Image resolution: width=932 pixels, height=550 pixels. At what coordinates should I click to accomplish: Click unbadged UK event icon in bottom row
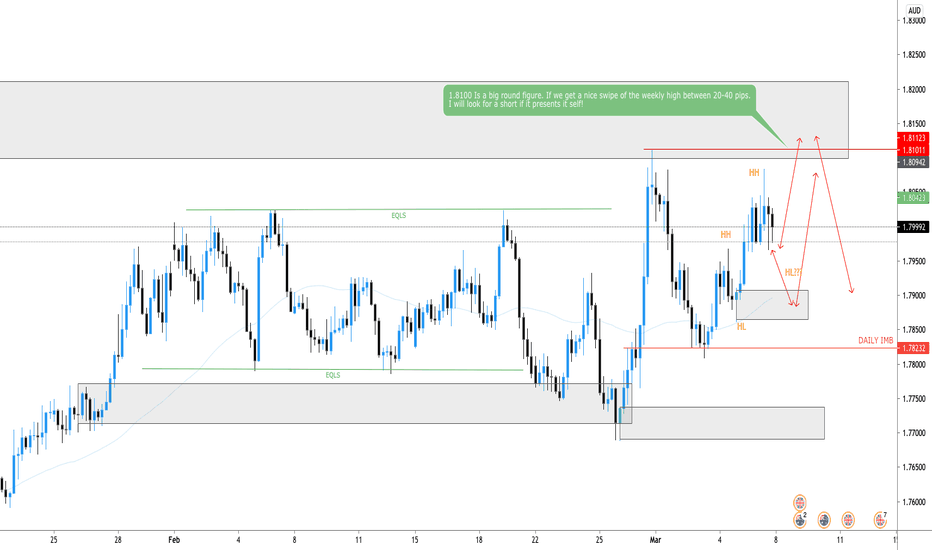tap(848, 520)
